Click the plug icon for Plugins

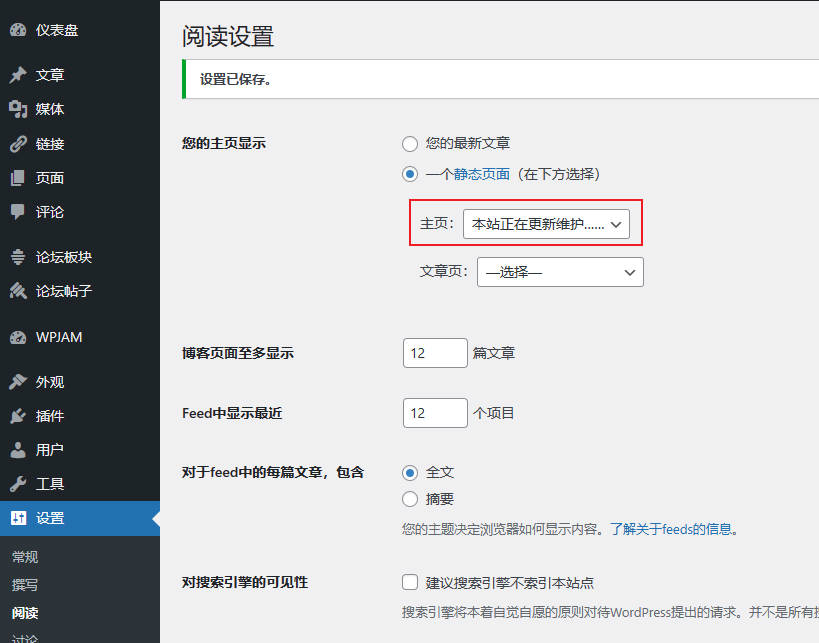18,416
